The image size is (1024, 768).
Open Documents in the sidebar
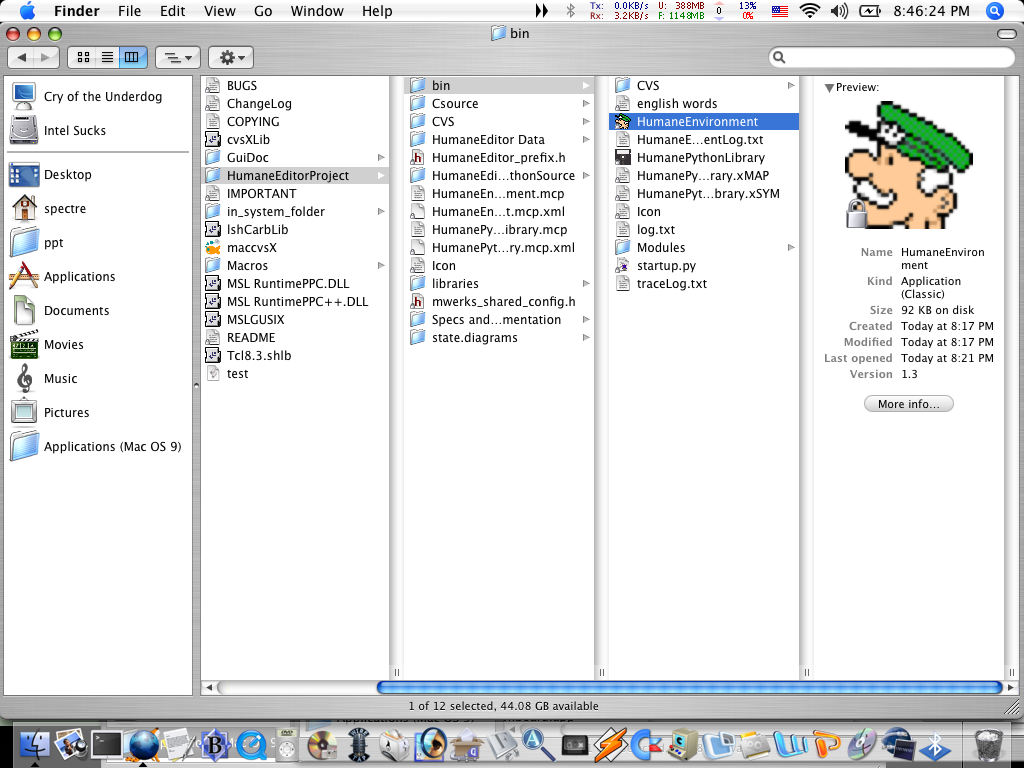click(24, 311)
